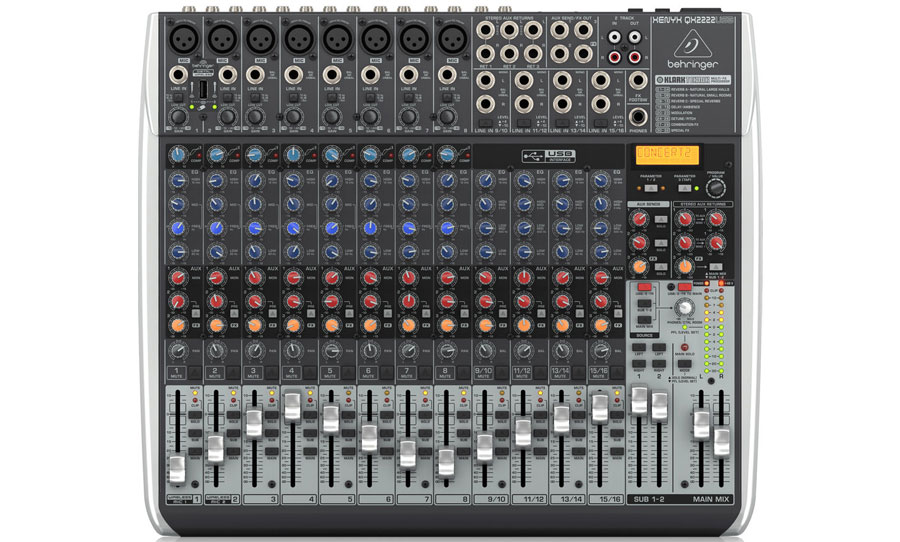This screenshot has width=900, height=542.
Task: Click the channel 8 orange FX knob
Action: [x=447, y=325]
